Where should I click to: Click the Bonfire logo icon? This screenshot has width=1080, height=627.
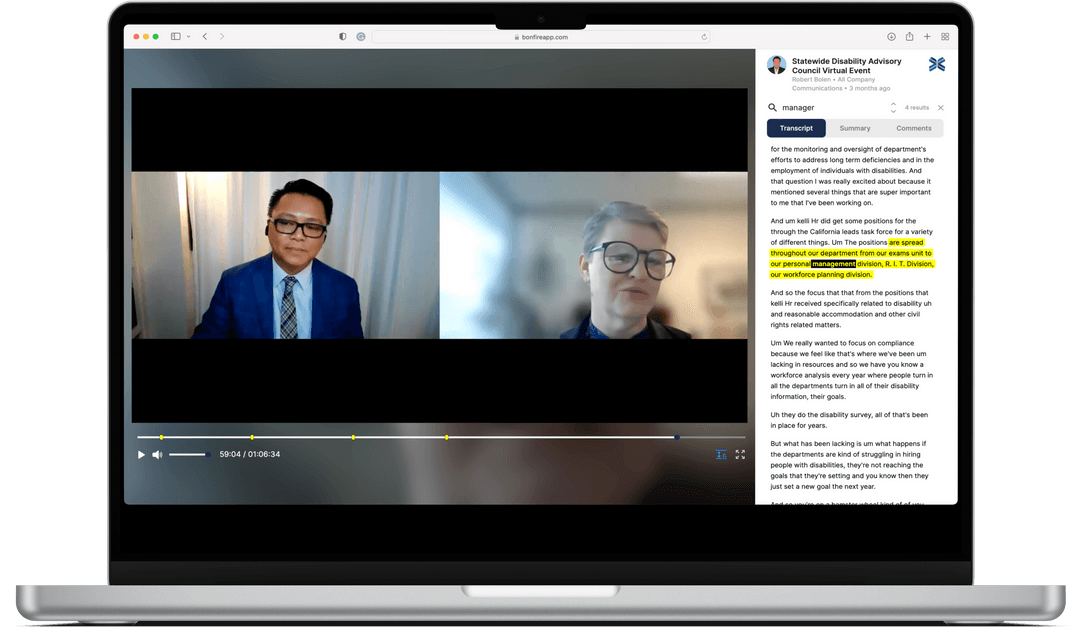pyautogui.click(x=936, y=64)
